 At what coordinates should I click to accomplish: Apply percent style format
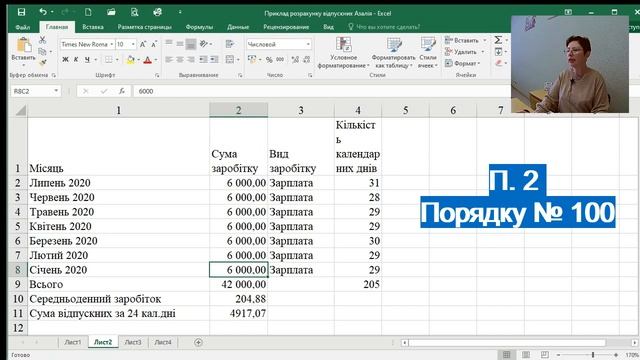[x=269, y=60]
